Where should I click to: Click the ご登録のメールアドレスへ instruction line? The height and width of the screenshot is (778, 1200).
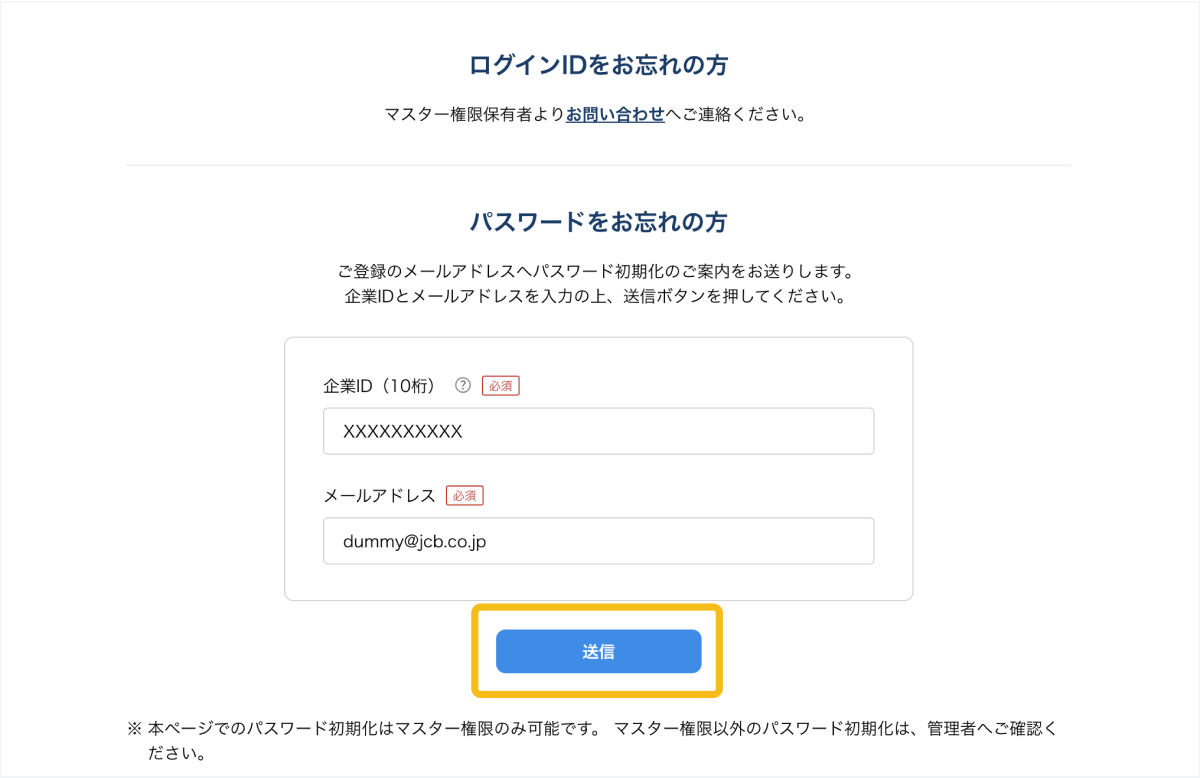598,272
